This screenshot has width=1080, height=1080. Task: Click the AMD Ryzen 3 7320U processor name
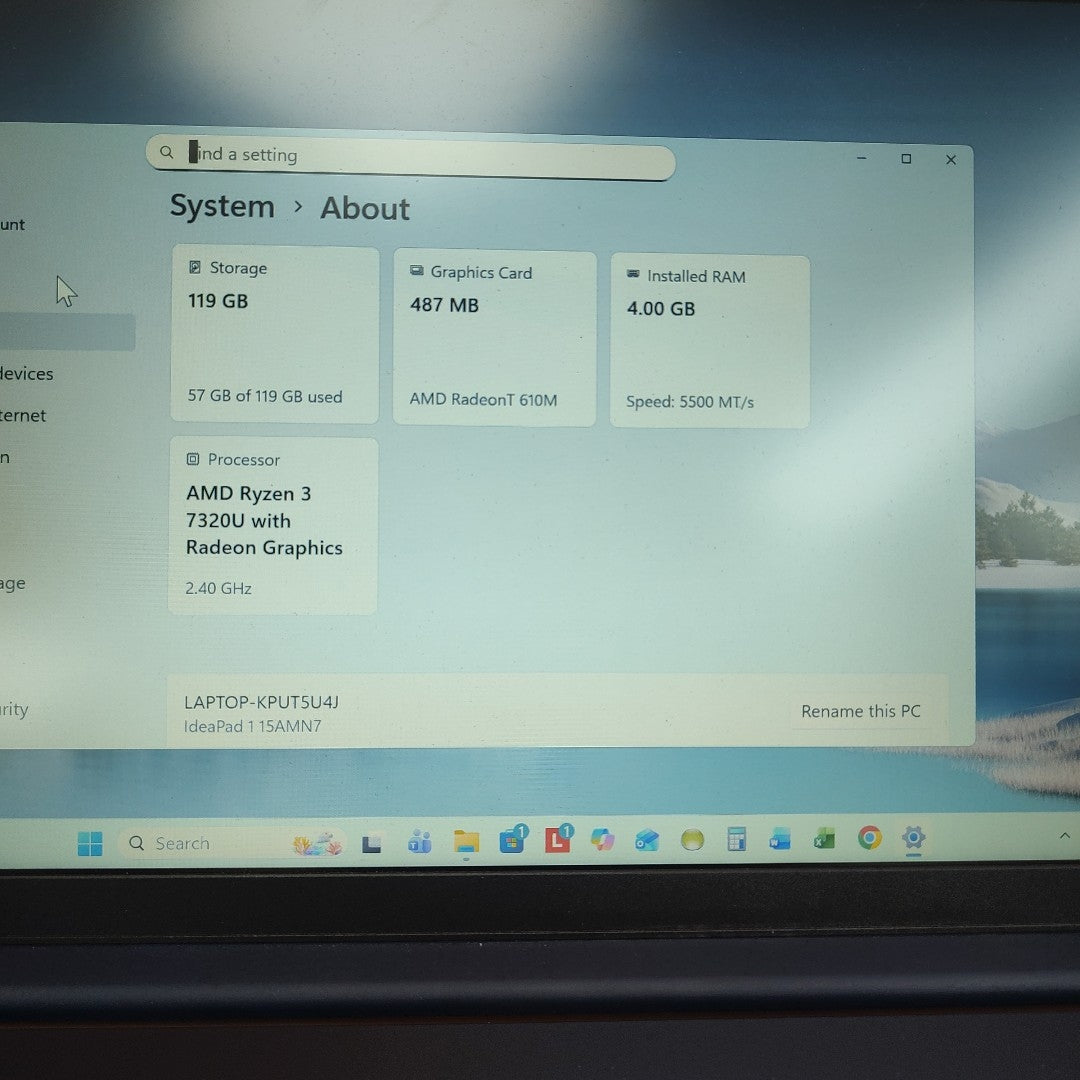(264, 521)
